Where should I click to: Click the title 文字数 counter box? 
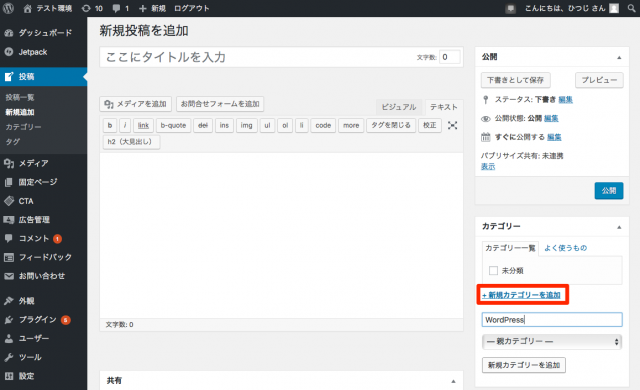tap(449, 57)
